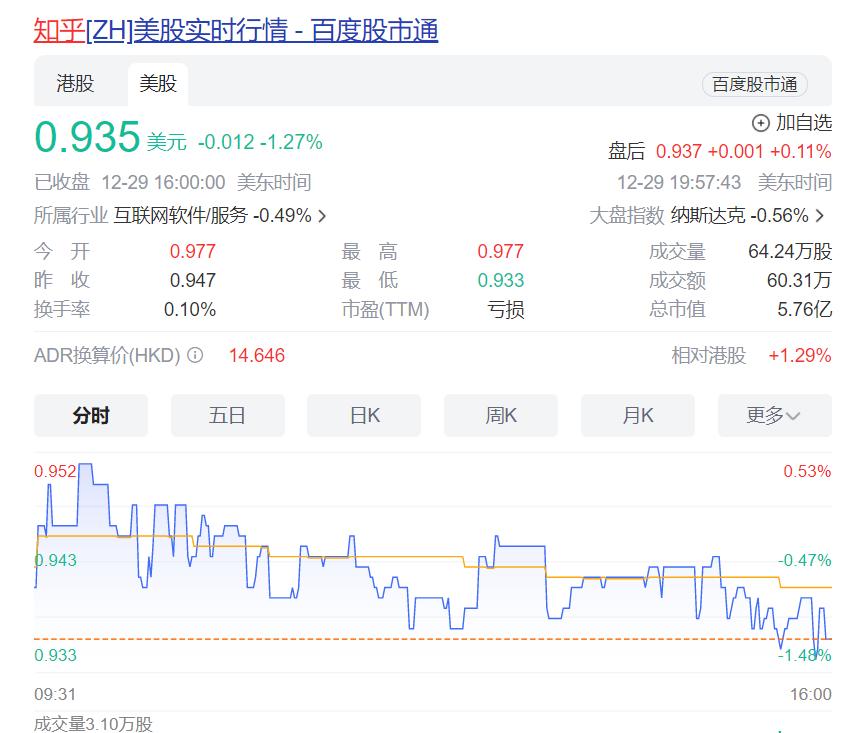Switch to the 周K chart tab
The image size is (868, 733).
501,415
